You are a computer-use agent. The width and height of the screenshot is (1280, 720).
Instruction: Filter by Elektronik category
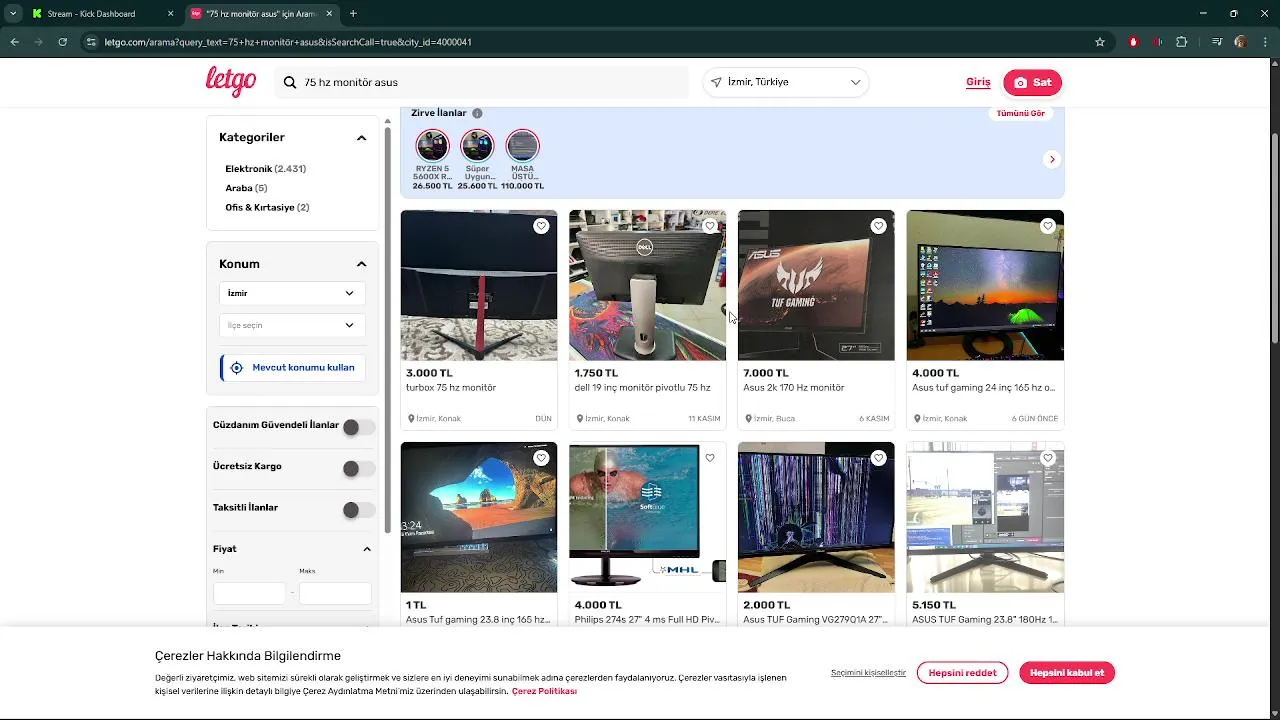point(265,169)
